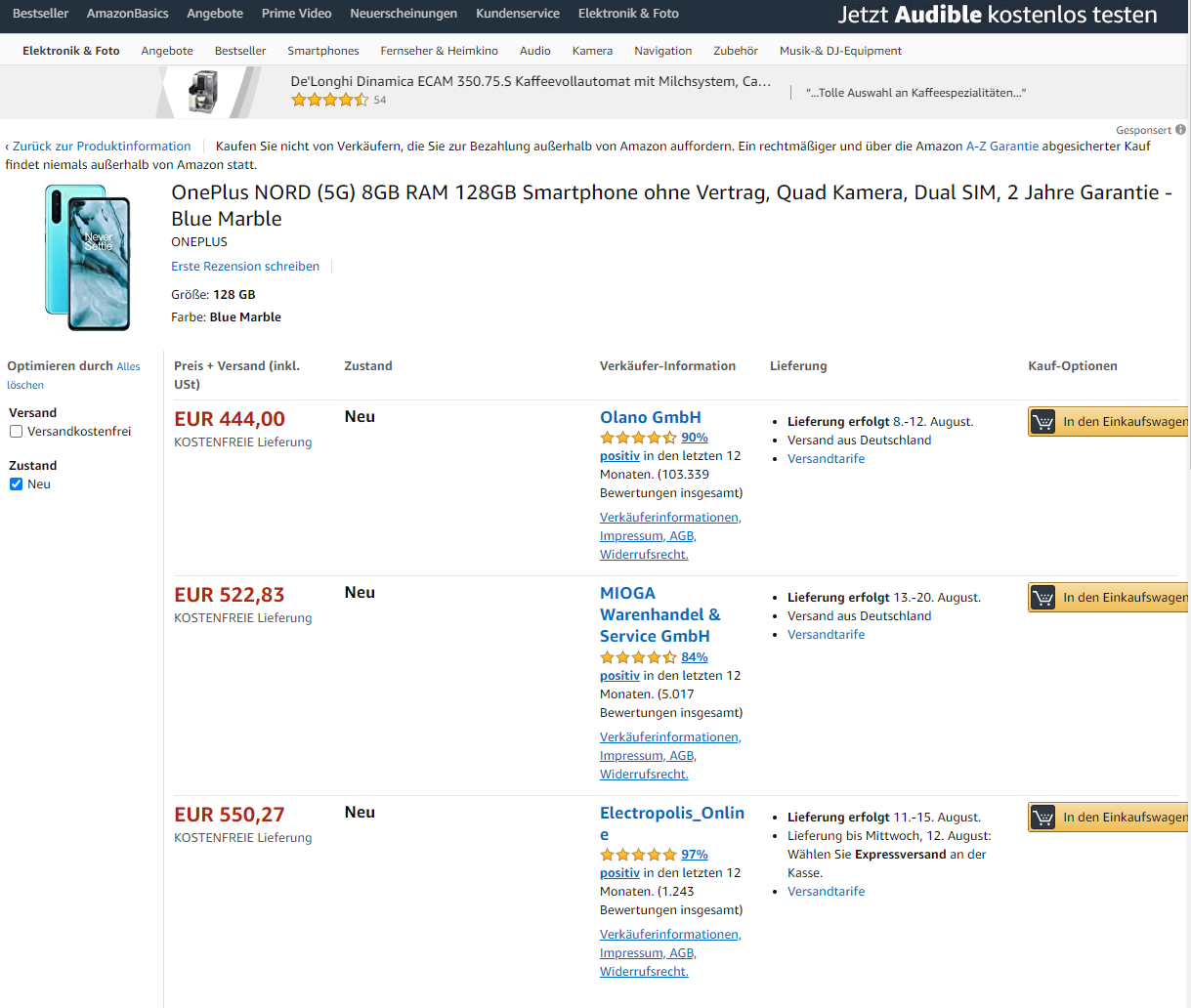Open the Fernseher & Heimkino category
The width and height of the screenshot is (1191, 1008).
point(440,51)
